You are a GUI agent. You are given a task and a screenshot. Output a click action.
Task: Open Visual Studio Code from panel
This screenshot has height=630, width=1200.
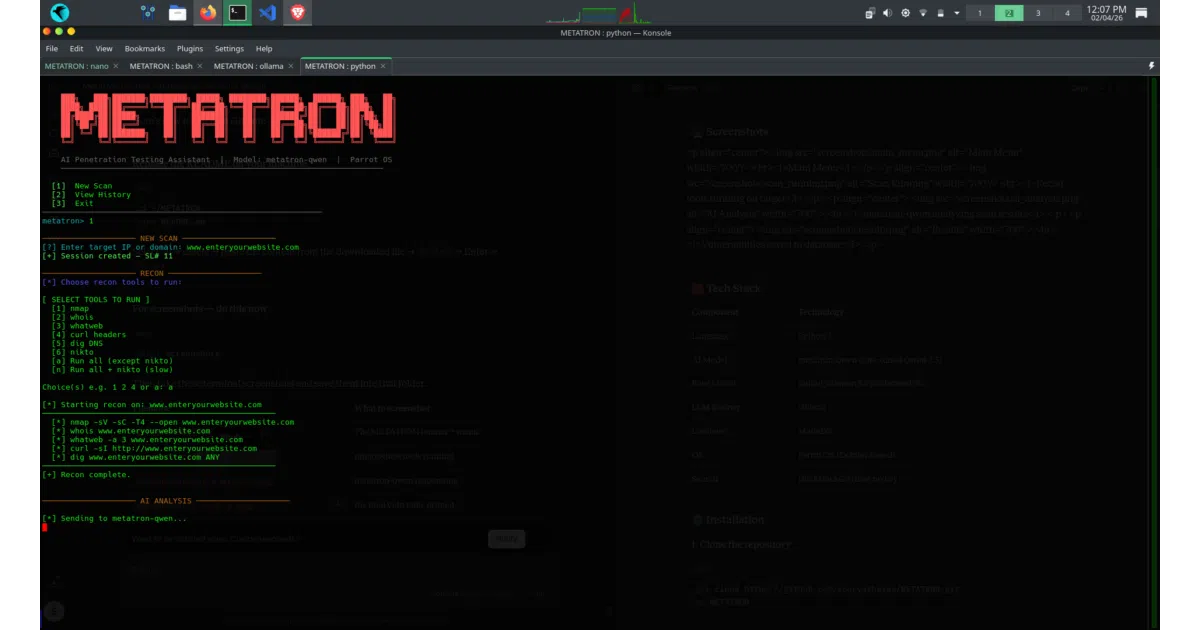point(266,13)
